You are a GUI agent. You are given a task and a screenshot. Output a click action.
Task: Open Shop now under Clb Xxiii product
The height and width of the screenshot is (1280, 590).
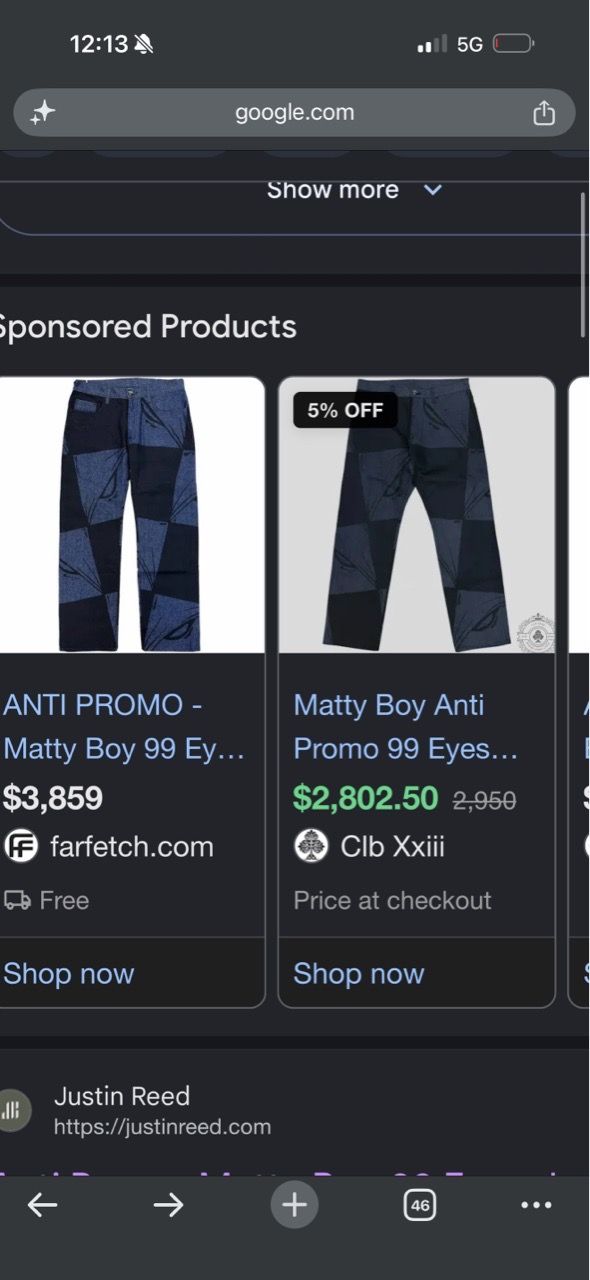(358, 973)
